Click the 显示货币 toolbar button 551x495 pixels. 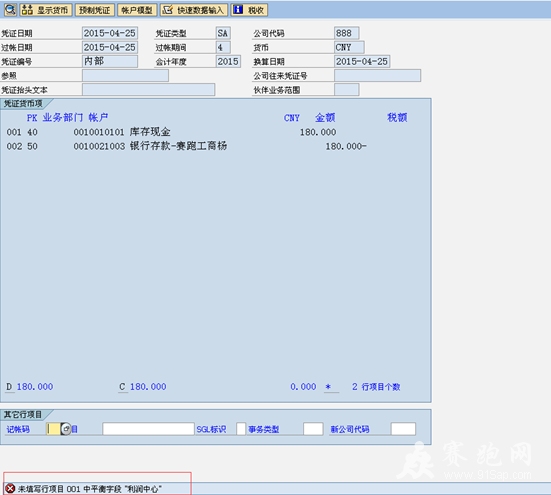(46, 10)
